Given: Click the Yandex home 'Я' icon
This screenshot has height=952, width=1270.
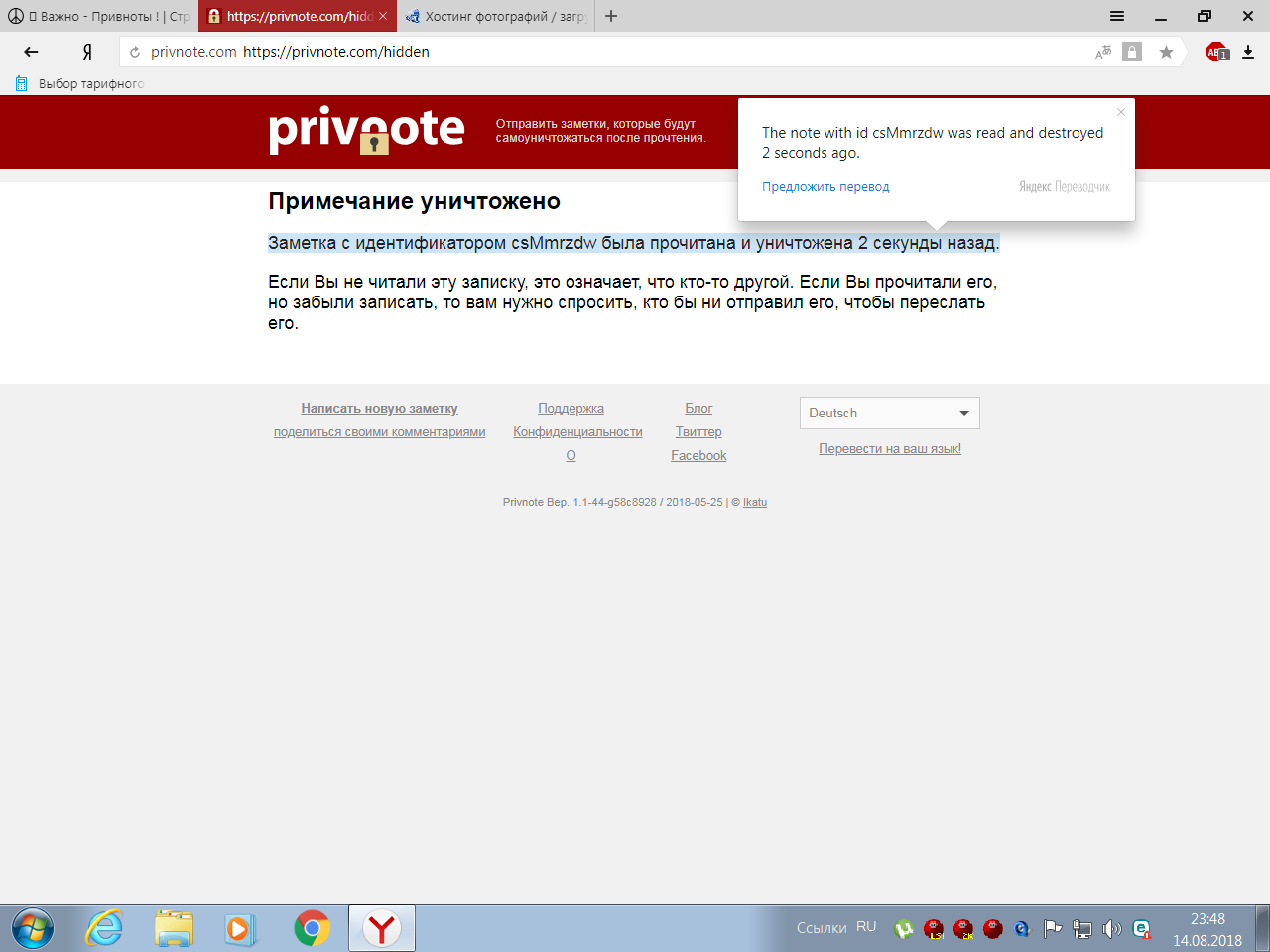Looking at the screenshot, I should pos(87,52).
